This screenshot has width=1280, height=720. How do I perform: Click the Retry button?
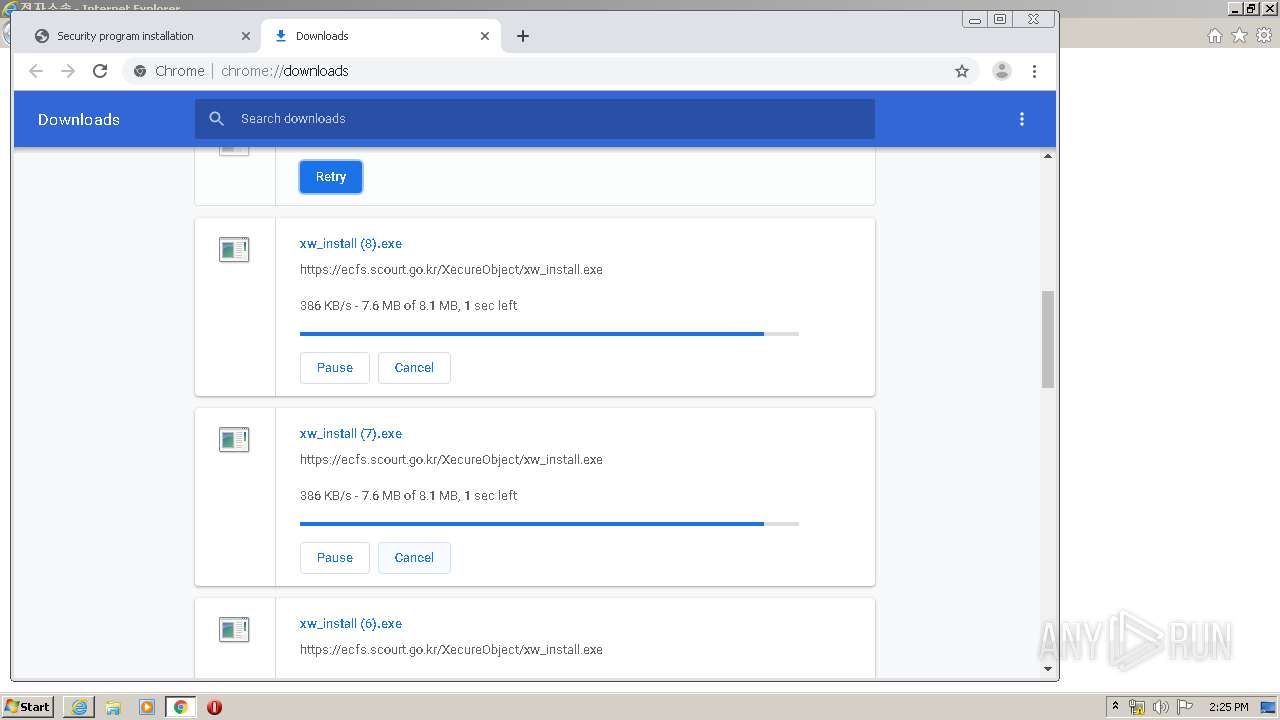point(331,177)
